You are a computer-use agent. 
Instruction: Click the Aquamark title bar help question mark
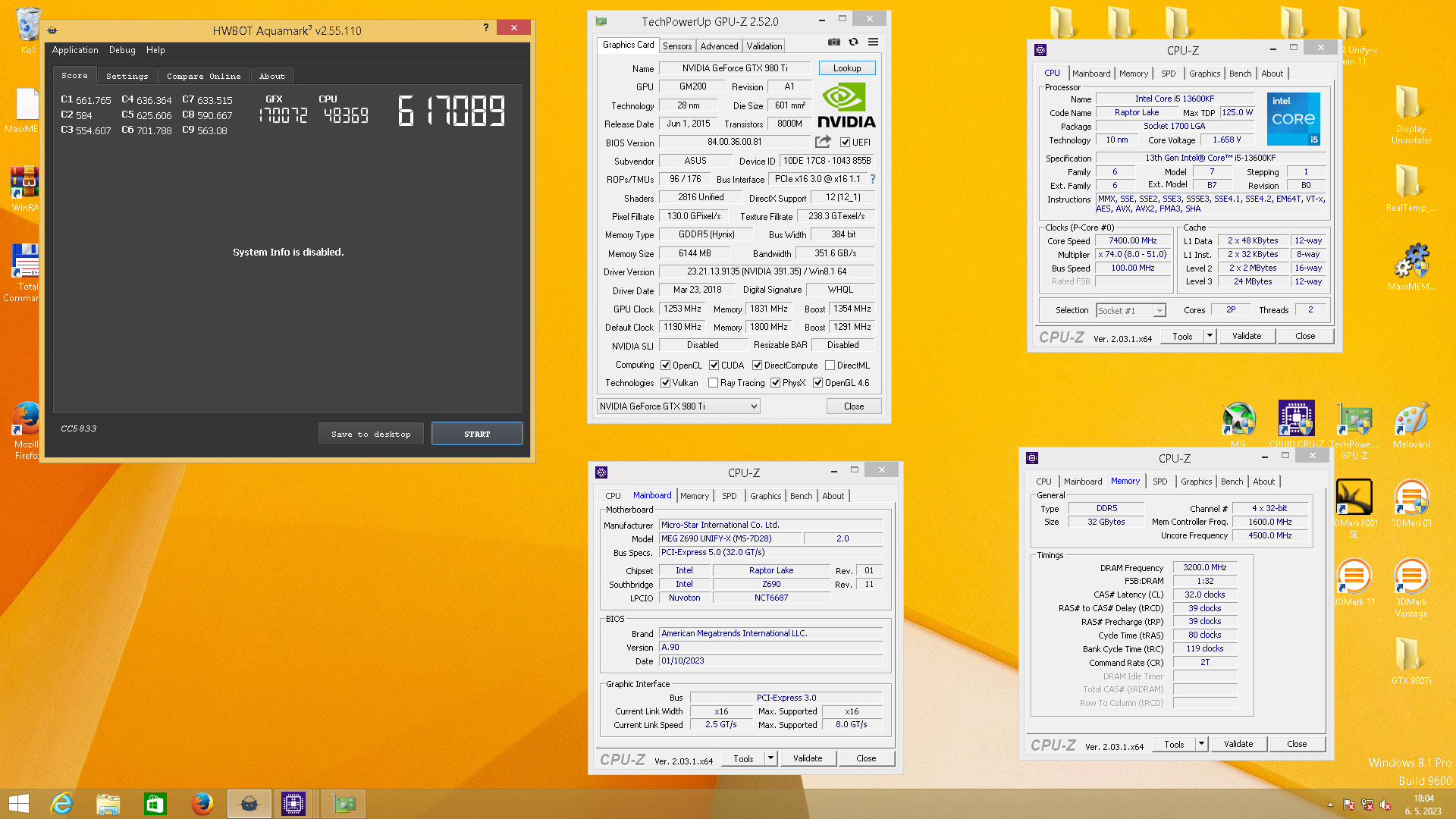pos(486,27)
